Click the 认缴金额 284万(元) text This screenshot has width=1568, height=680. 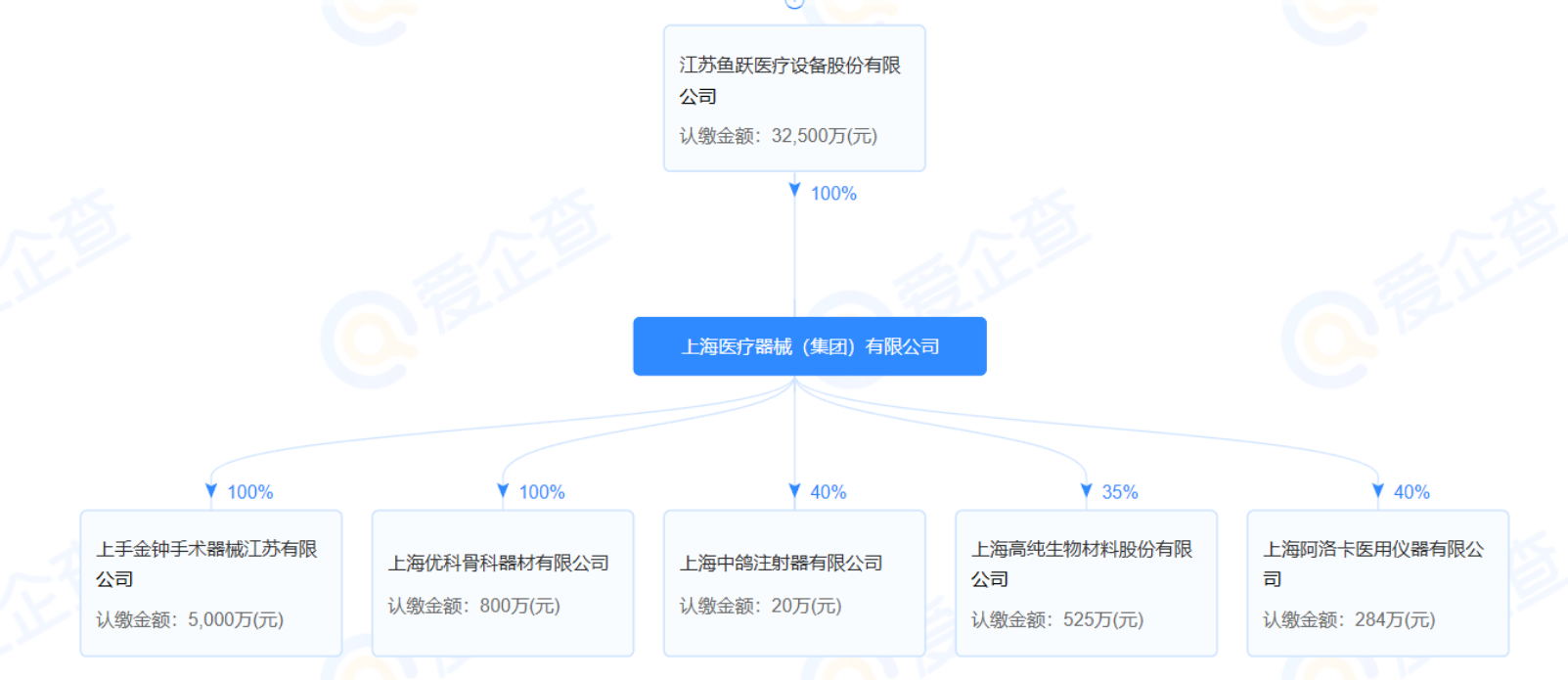tap(1349, 619)
